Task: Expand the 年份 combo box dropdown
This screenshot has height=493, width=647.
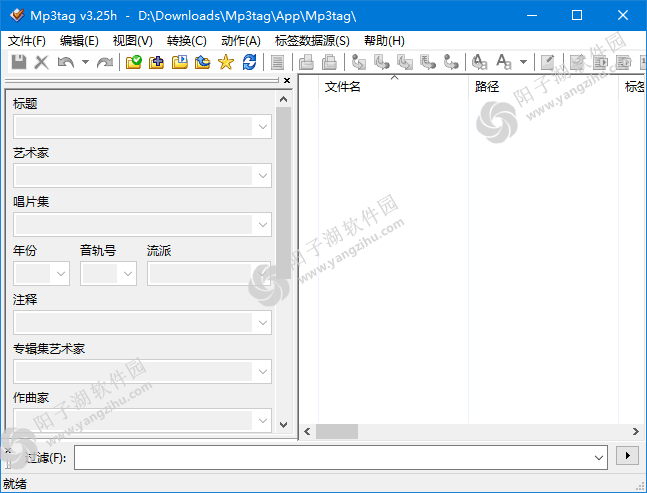Action: point(61,274)
